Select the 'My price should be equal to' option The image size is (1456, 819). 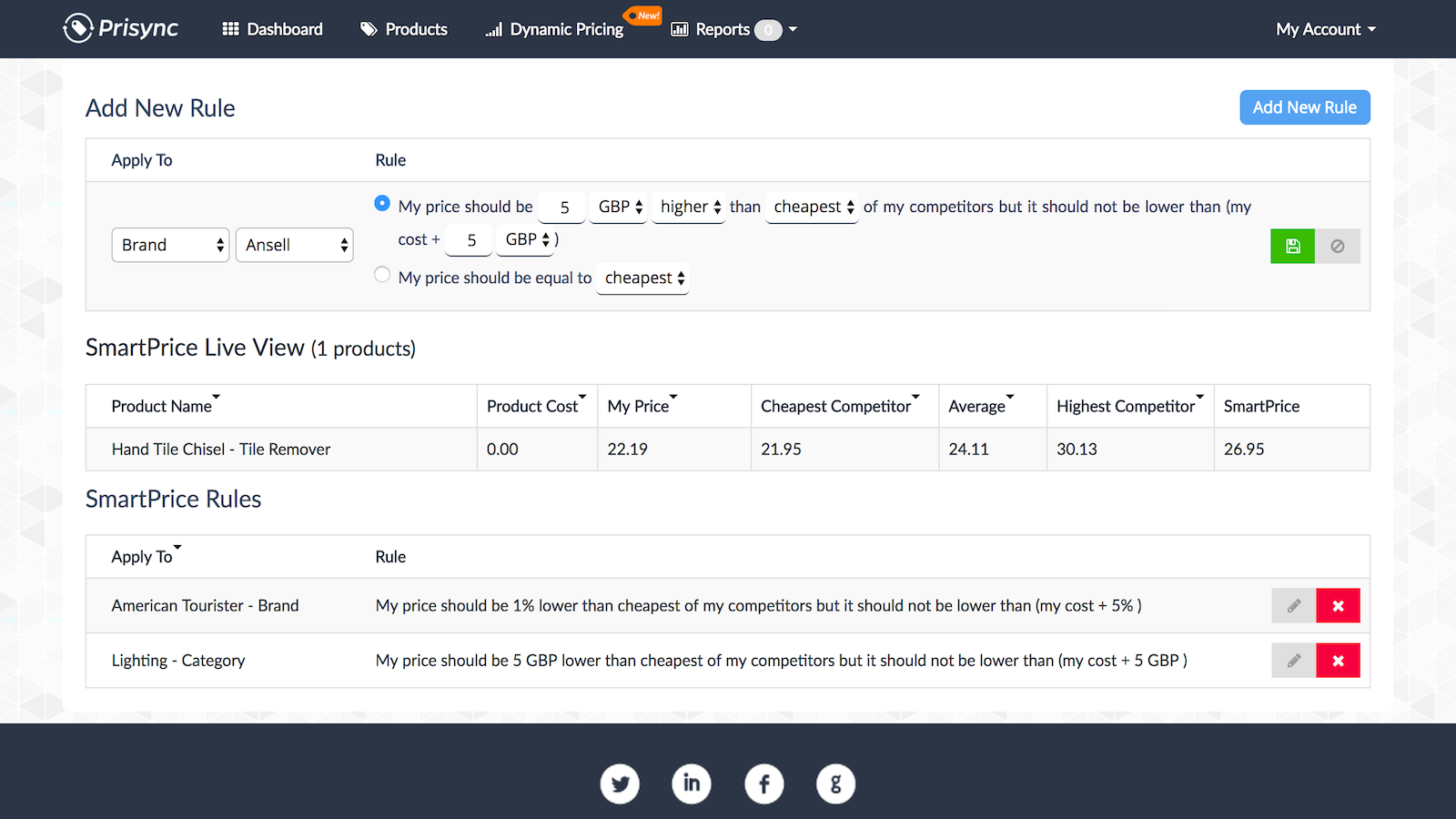pos(382,275)
